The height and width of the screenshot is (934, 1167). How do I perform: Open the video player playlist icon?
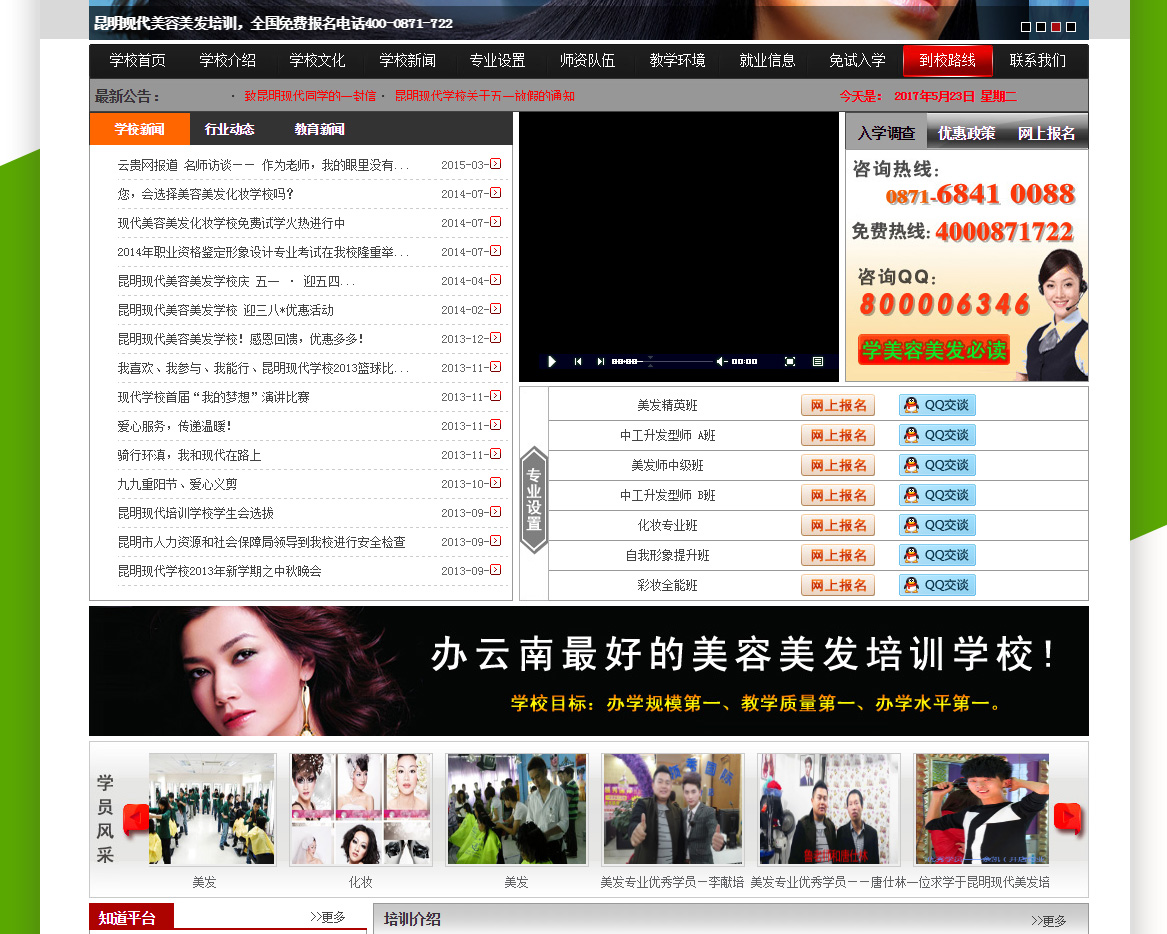(x=818, y=361)
